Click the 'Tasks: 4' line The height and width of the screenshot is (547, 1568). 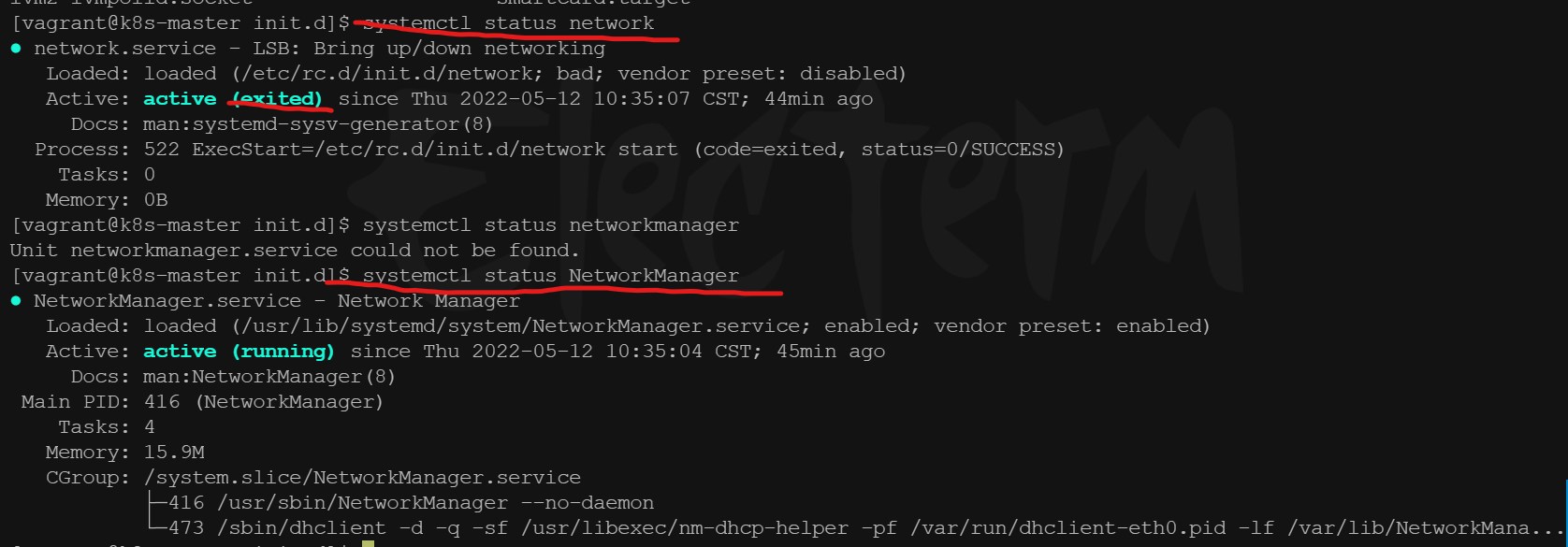pyautogui.click(x=107, y=426)
